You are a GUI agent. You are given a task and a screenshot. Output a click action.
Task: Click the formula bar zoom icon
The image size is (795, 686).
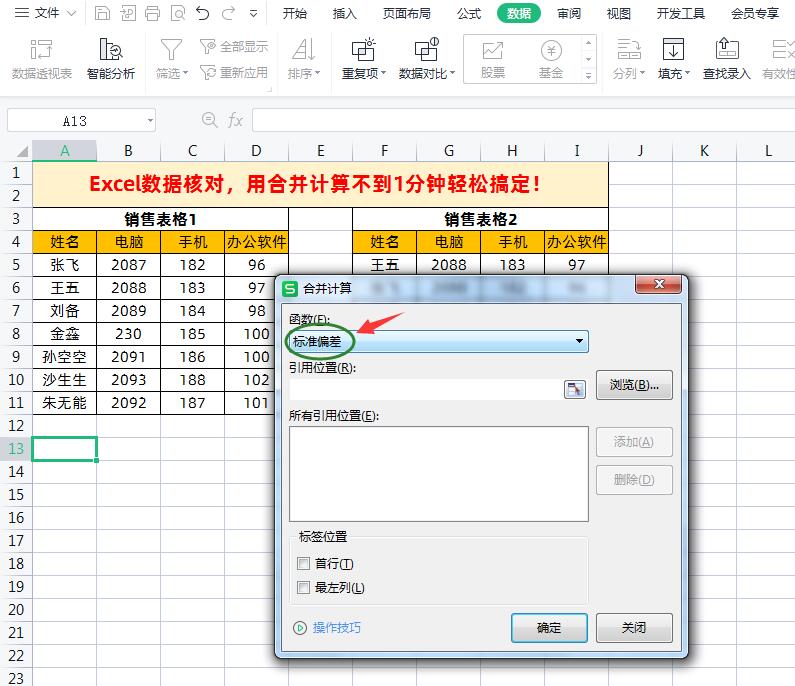(209, 120)
